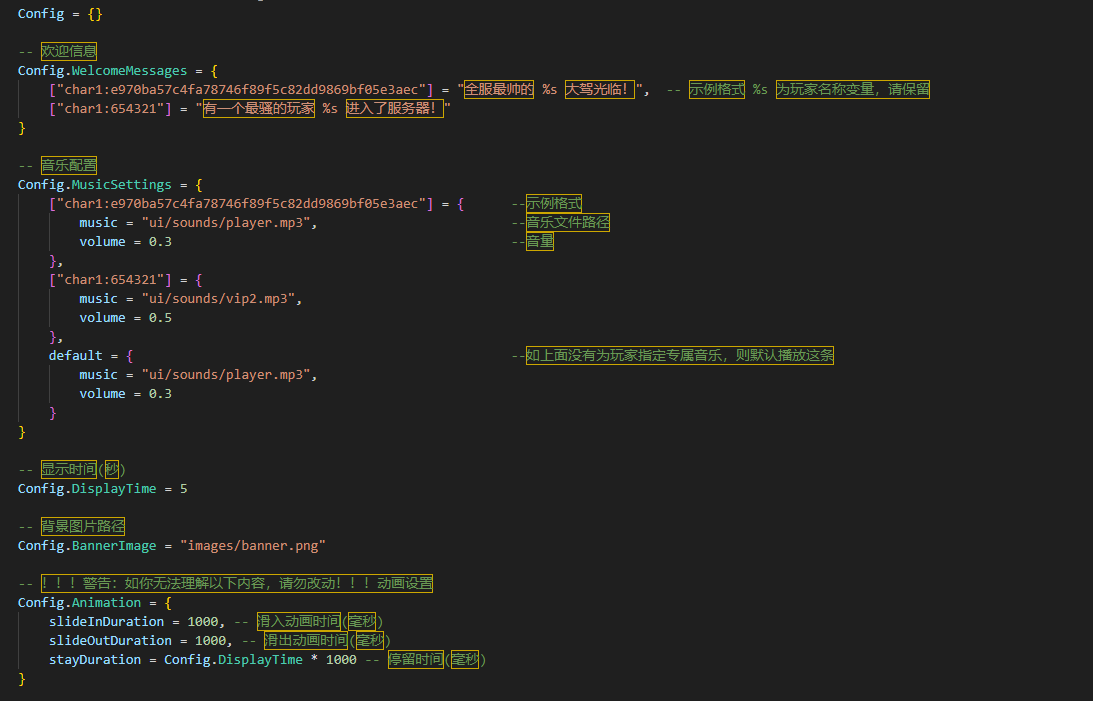Click the 警告 animation settings warning comment
Image resolution: width=1093 pixels, height=701 pixels.
pyautogui.click(x=236, y=583)
